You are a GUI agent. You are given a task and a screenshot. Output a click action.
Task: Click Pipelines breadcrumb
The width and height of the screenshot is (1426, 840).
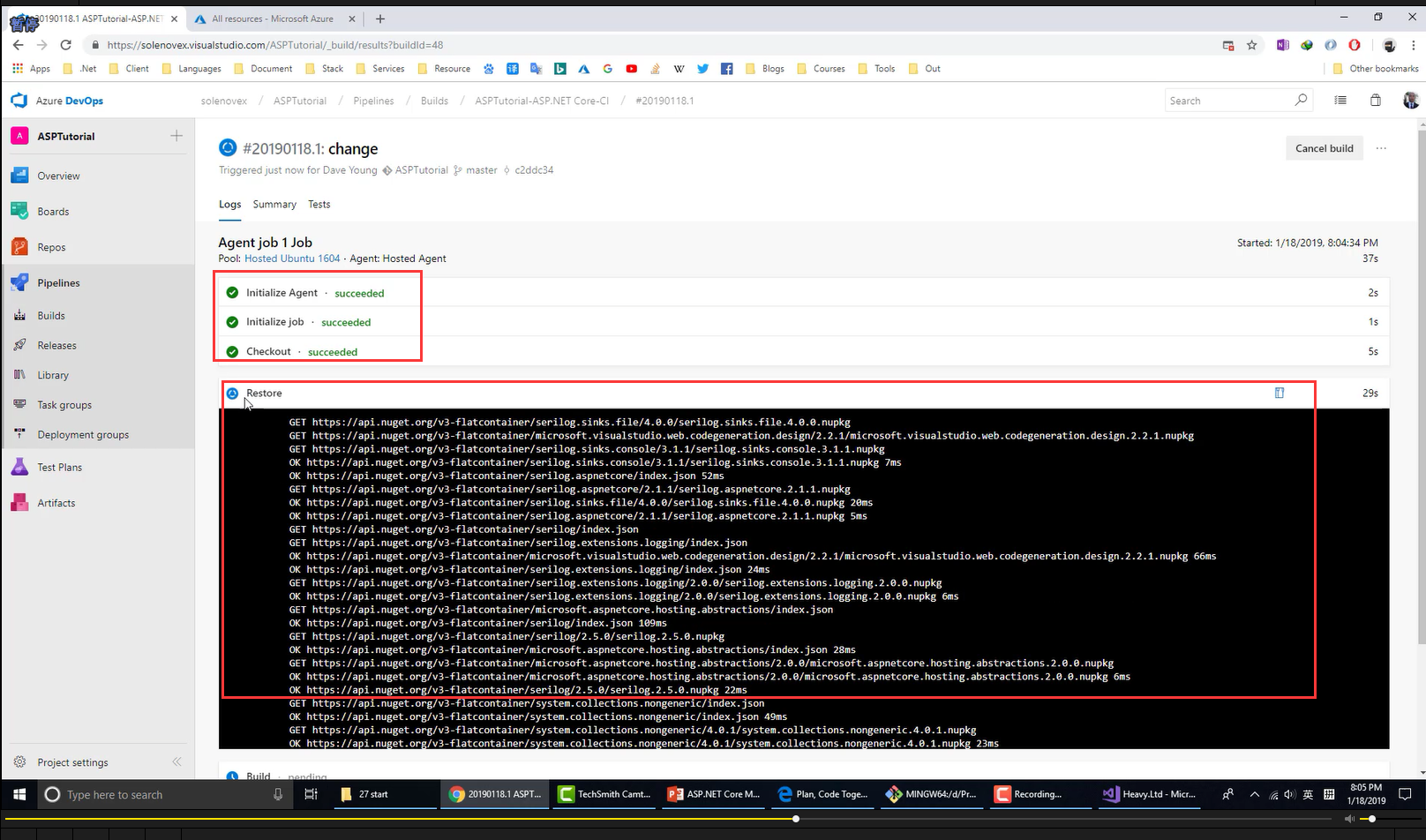[x=373, y=101]
